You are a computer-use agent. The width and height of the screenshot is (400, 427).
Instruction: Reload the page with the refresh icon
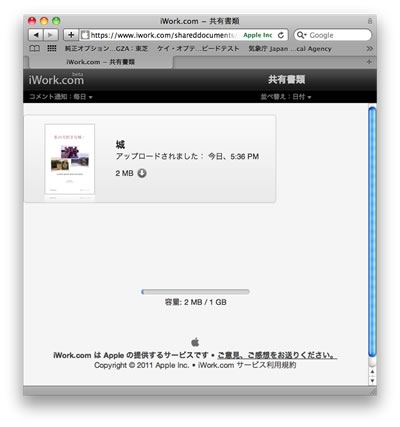pyautogui.click(x=281, y=35)
